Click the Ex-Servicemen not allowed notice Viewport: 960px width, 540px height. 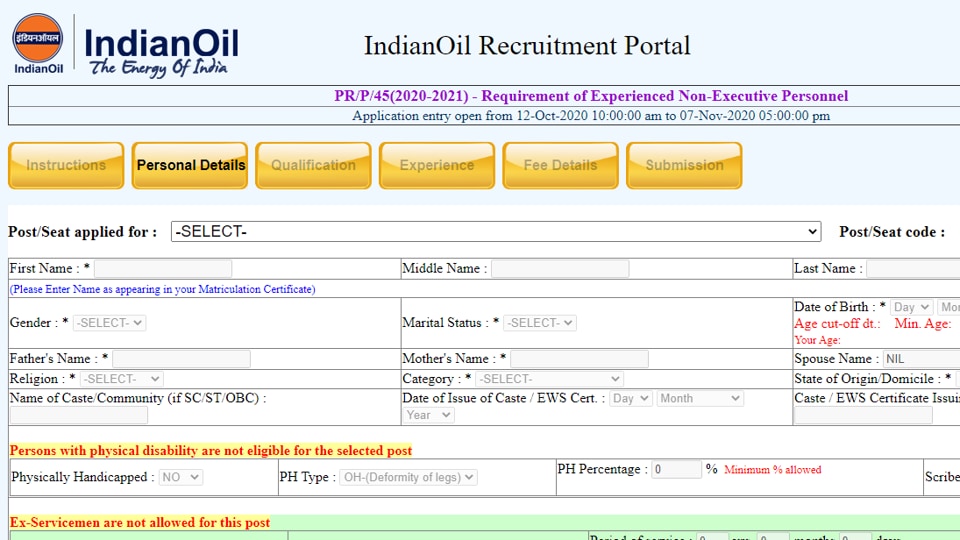pyautogui.click(x=140, y=522)
